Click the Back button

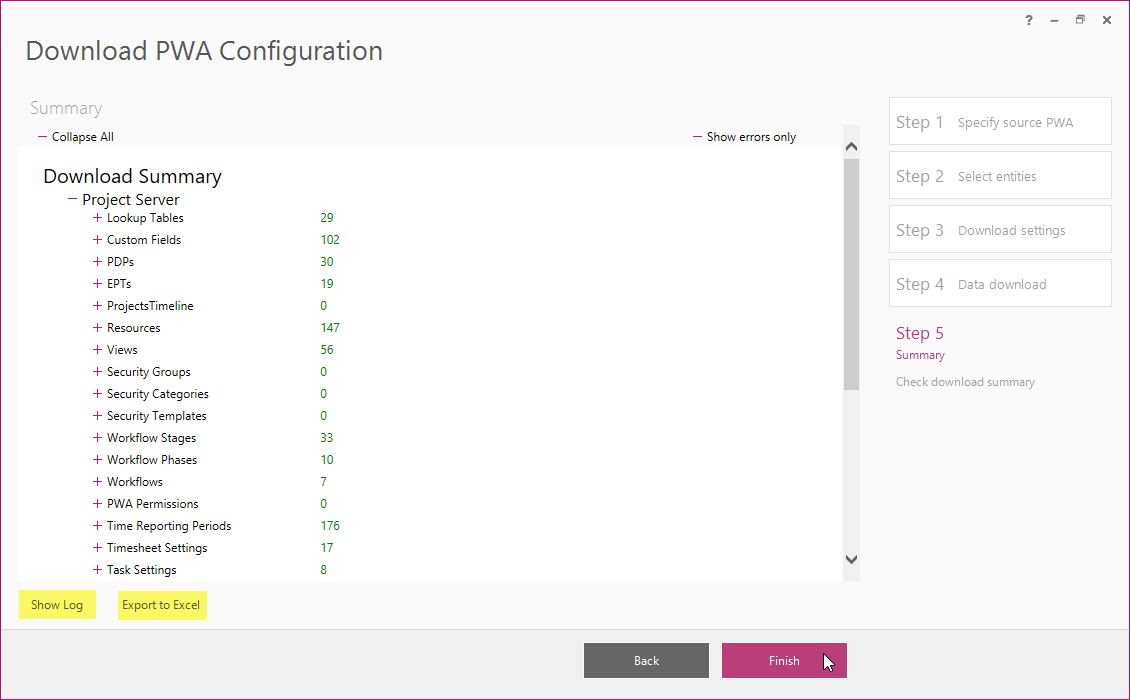(646, 660)
